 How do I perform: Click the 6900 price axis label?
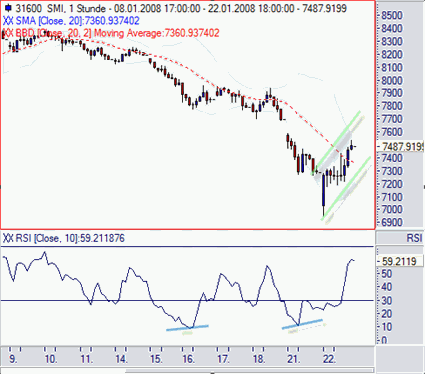coord(392,222)
